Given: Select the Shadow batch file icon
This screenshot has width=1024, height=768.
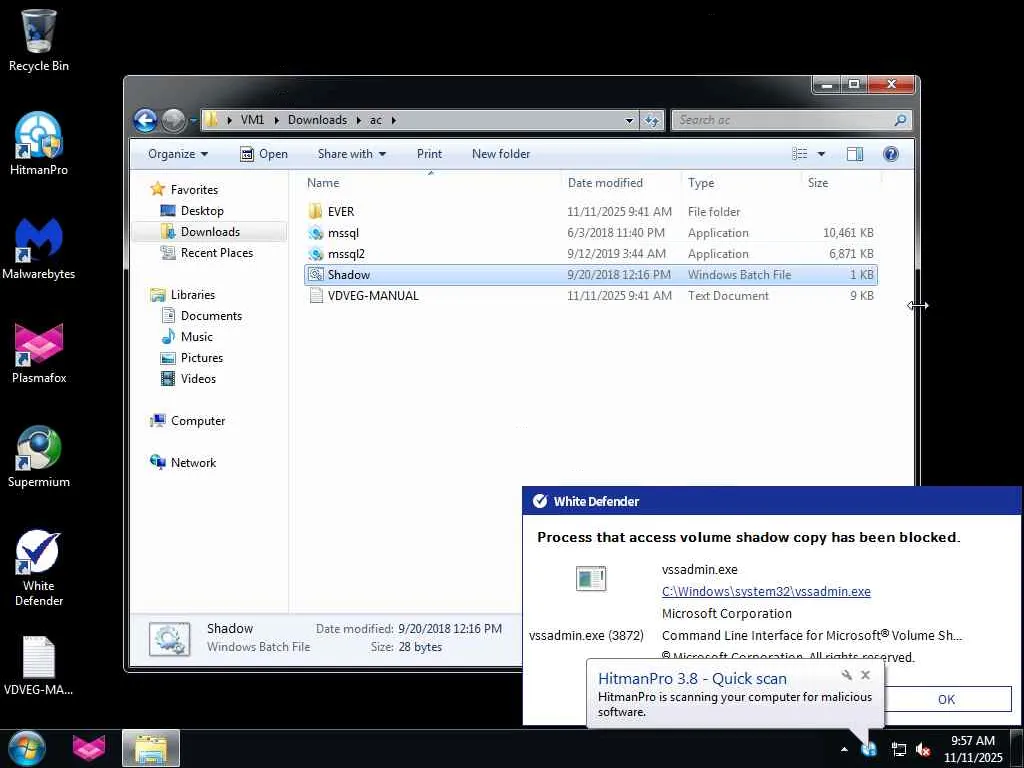Looking at the screenshot, I should (315, 275).
